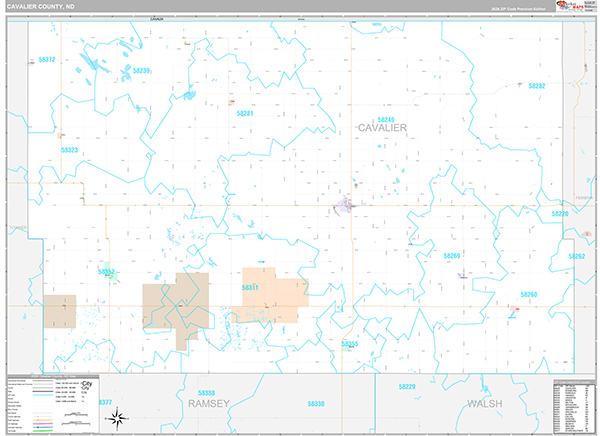Select ZIP code label 58239

[x=141, y=70]
